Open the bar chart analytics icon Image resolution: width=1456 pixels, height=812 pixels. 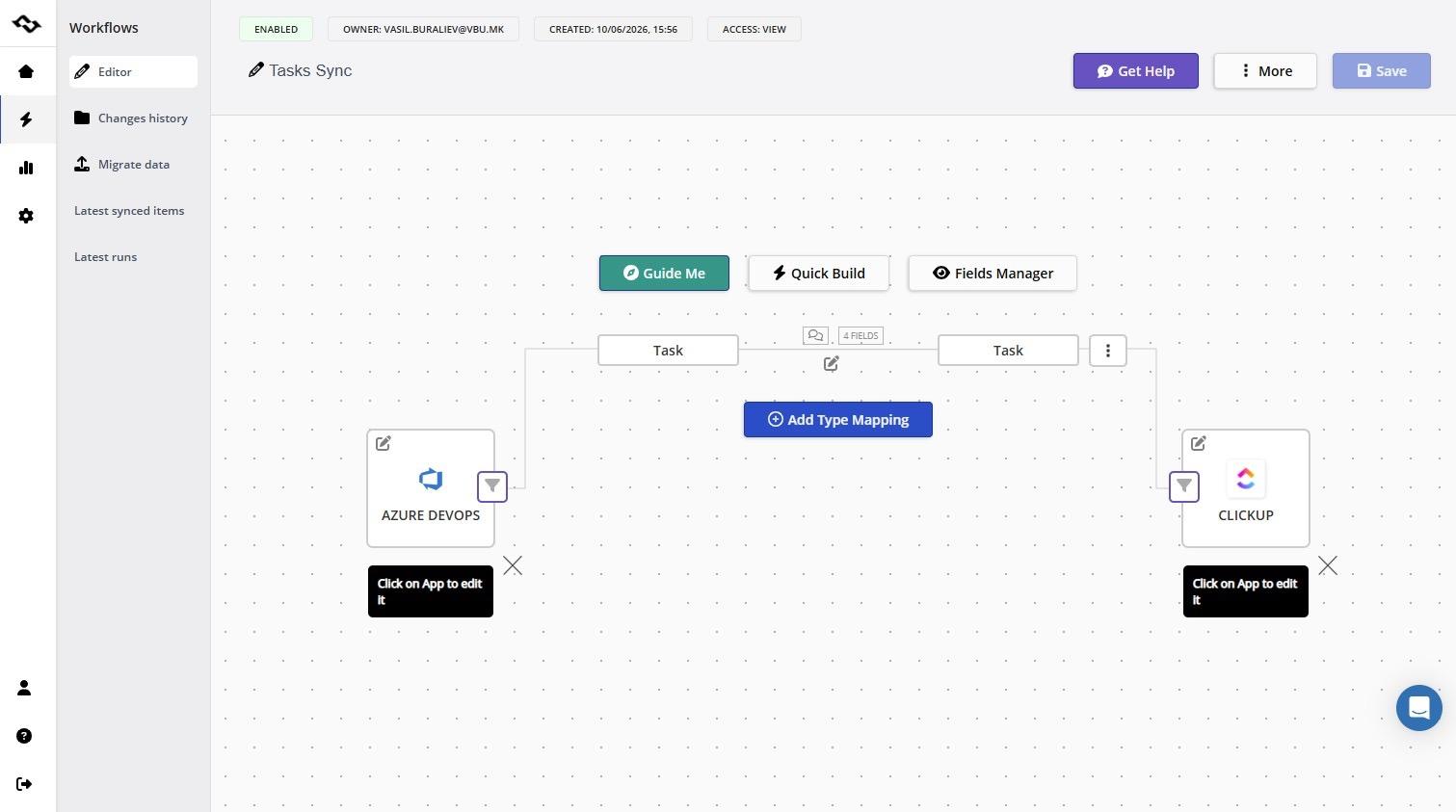26,168
